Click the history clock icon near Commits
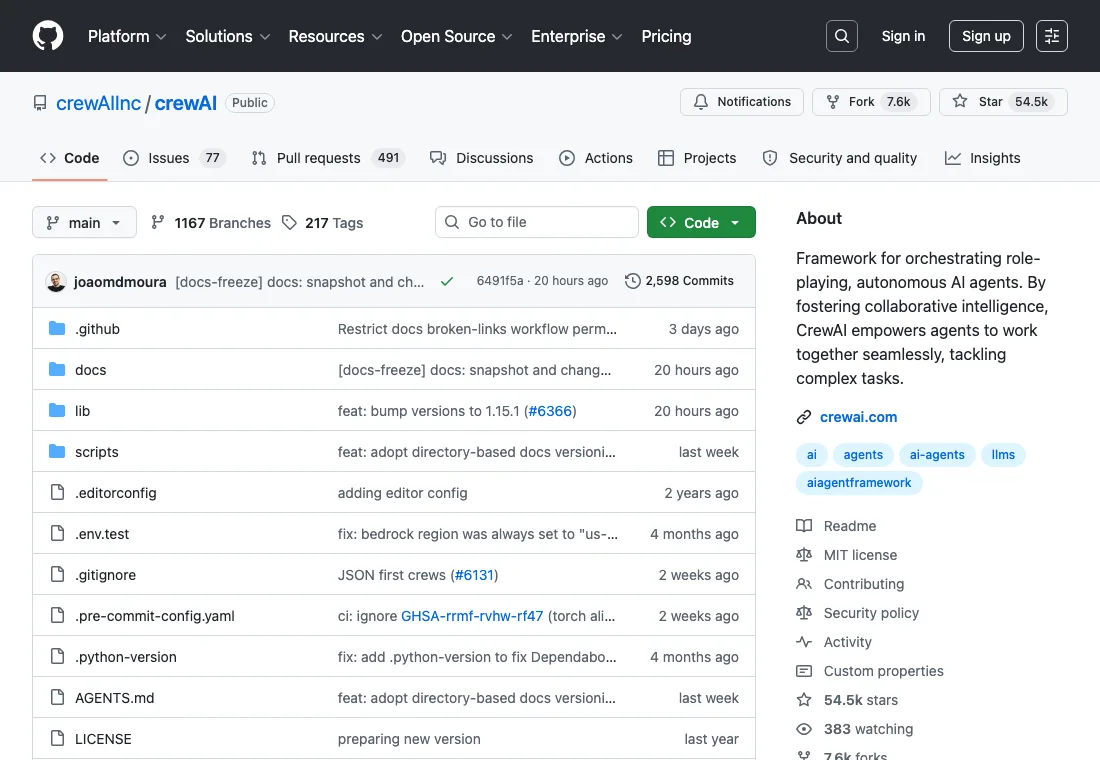Screen dimensions: 1100x760 pyautogui.click(x=632, y=281)
